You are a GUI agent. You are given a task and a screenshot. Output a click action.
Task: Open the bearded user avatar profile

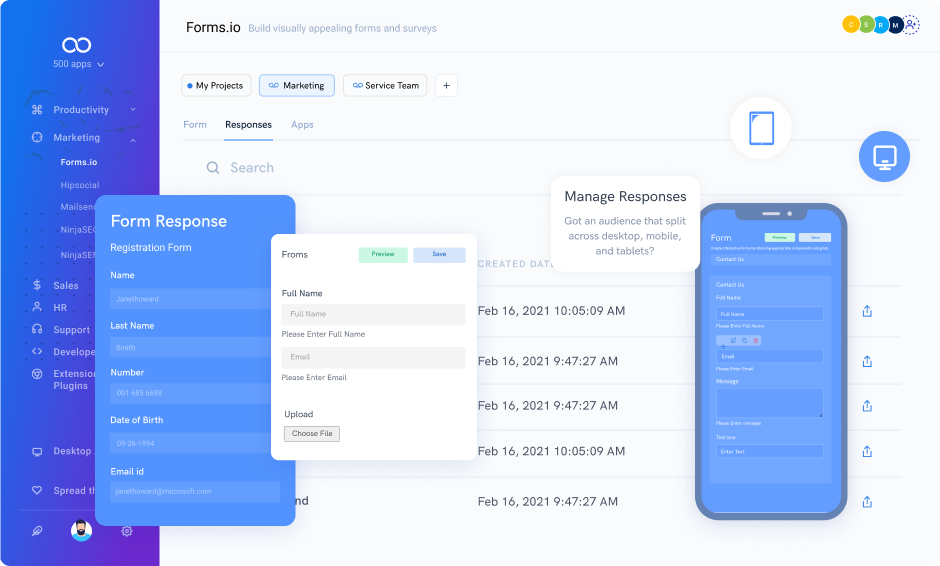click(82, 531)
